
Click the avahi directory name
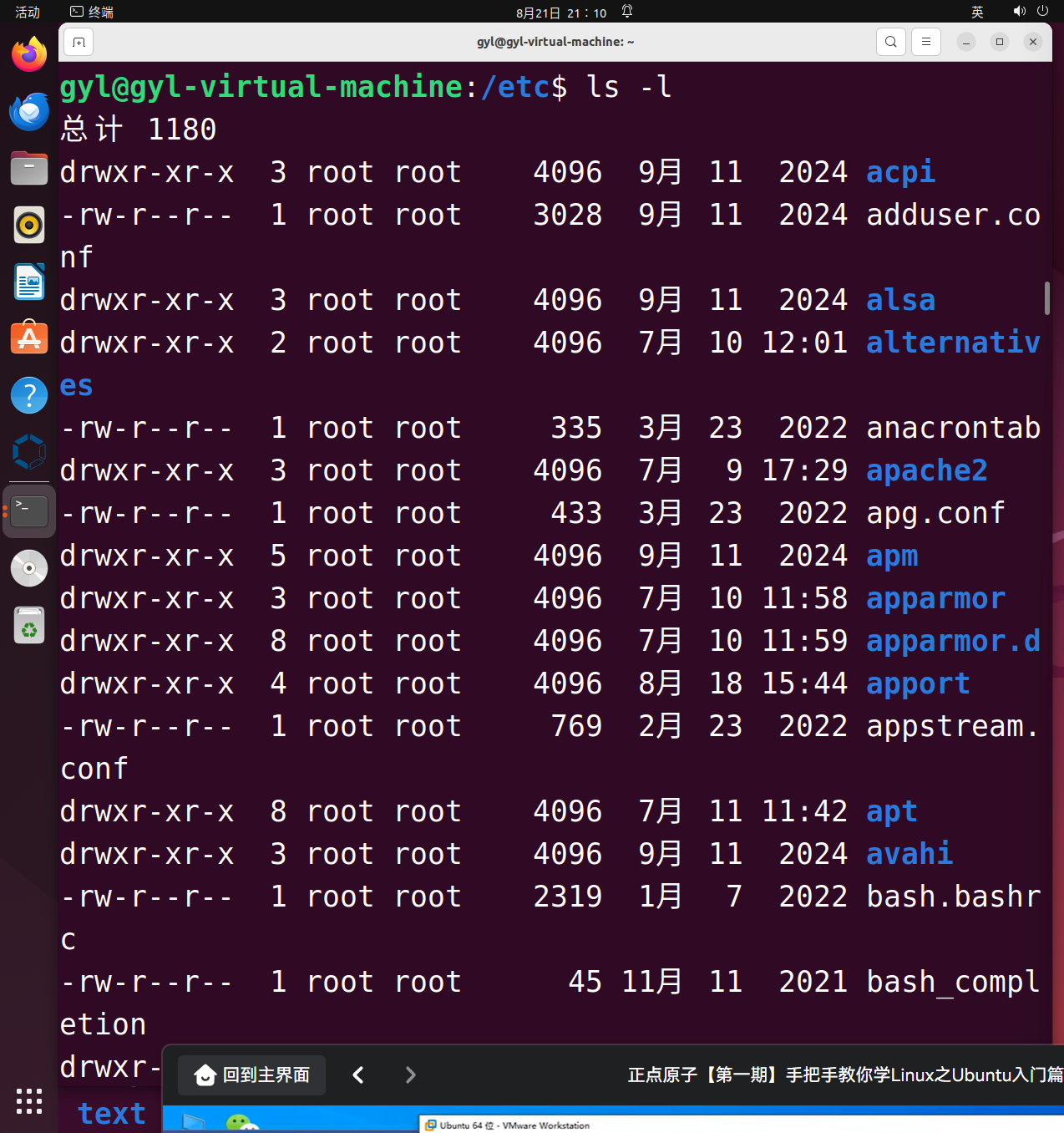point(909,854)
